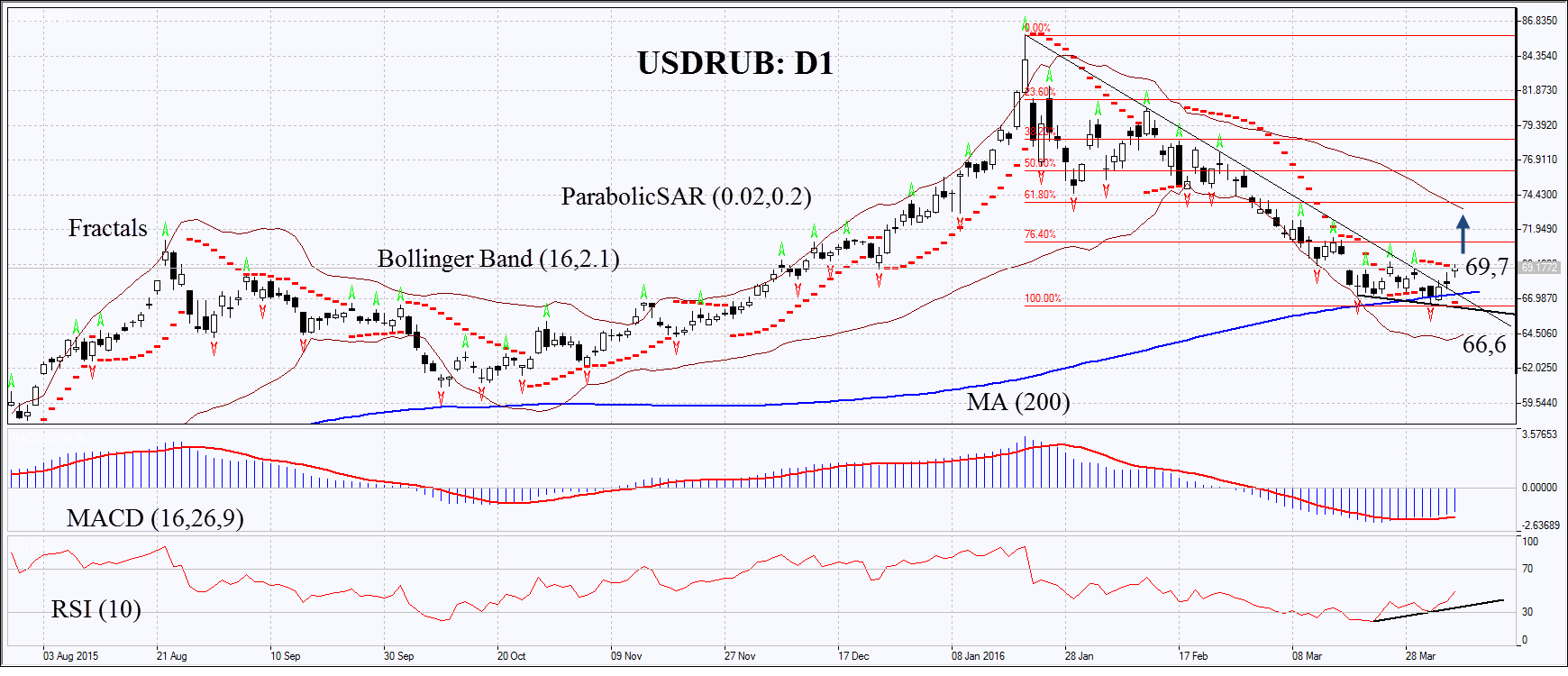Screen dimensions: 1568x676
Task: Click the 79.3920 price axis value
Action: coord(1539,125)
